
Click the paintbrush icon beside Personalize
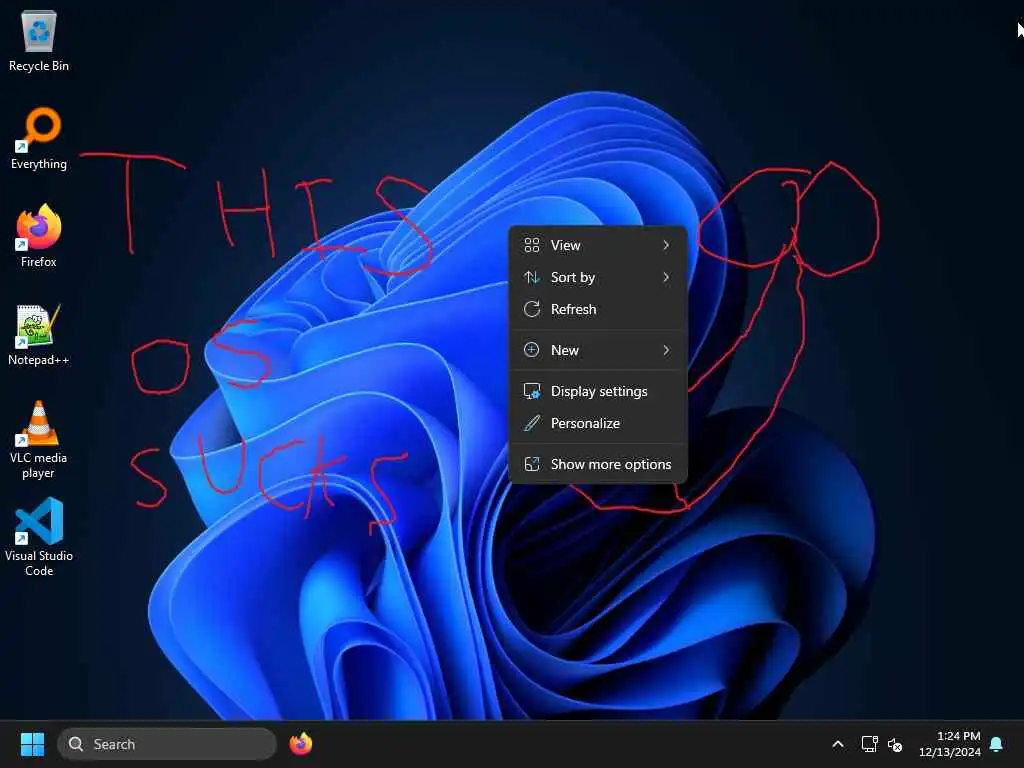tap(532, 423)
